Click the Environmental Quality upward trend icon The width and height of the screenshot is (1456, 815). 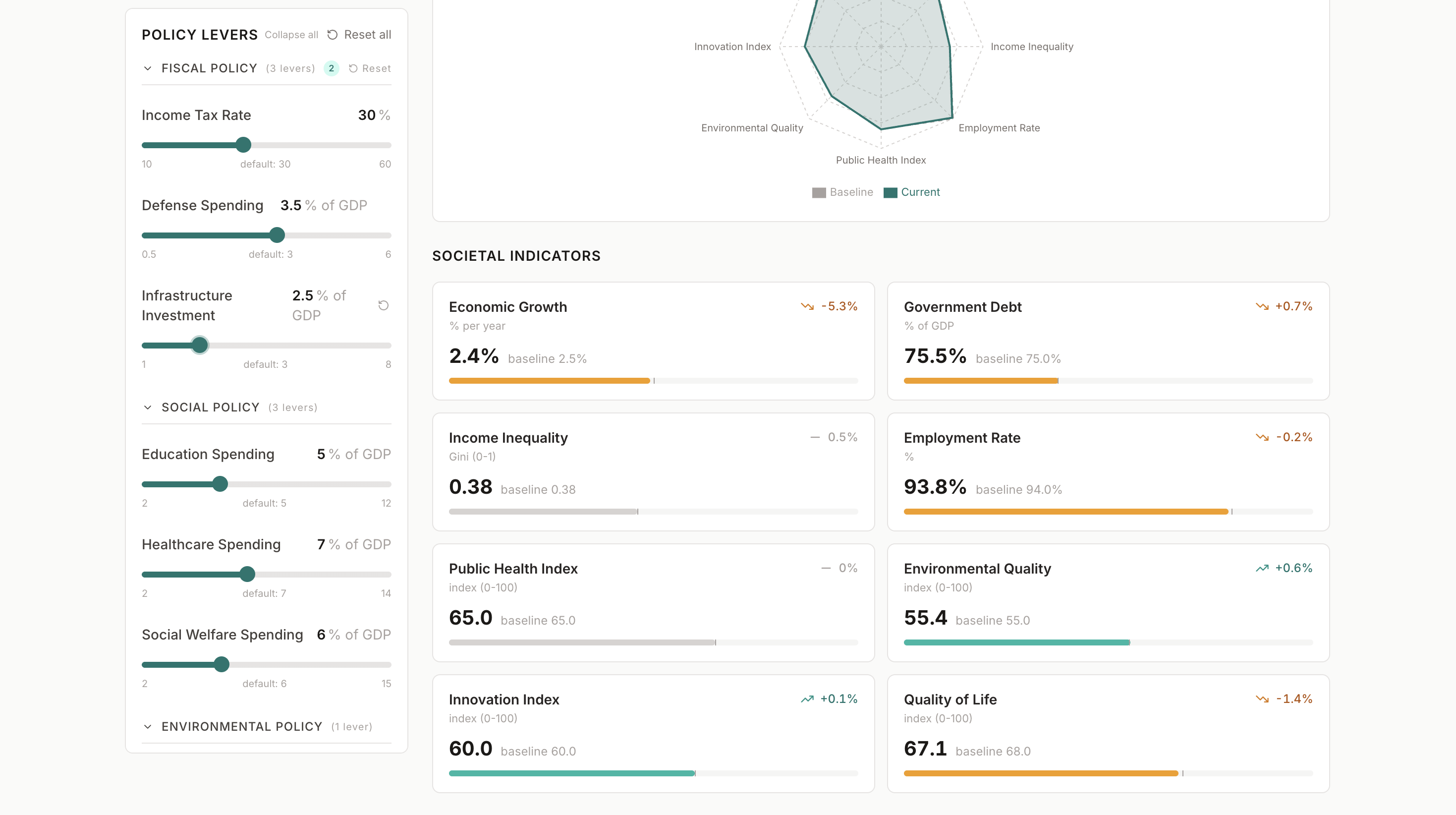[x=1262, y=568]
